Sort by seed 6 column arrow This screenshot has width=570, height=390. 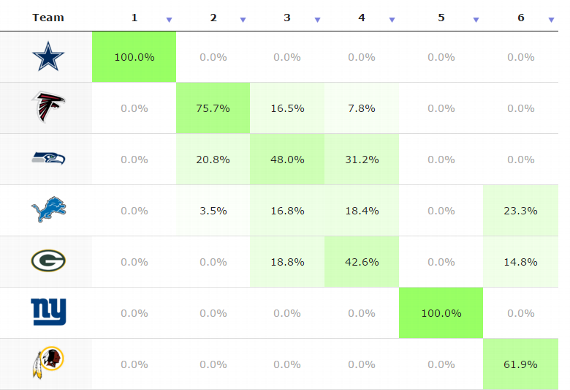[551, 20]
